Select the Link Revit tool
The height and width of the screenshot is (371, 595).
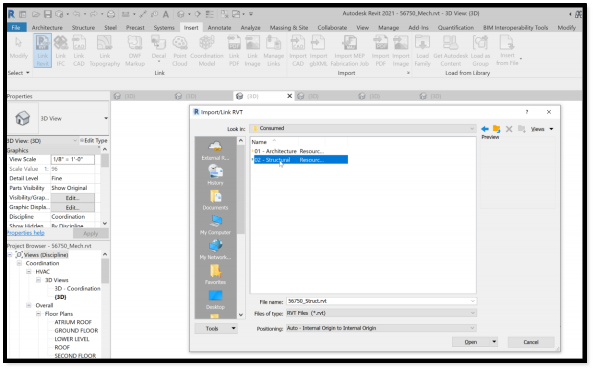pos(42,51)
